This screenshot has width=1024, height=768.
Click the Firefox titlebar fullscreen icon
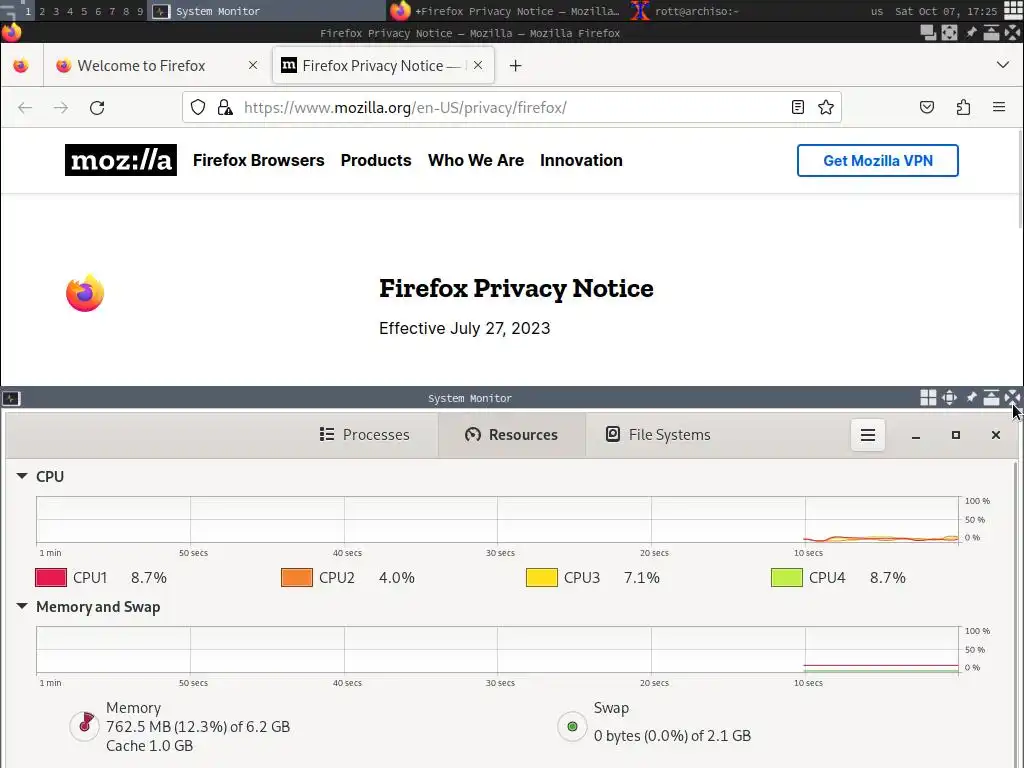(x=950, y=33)
